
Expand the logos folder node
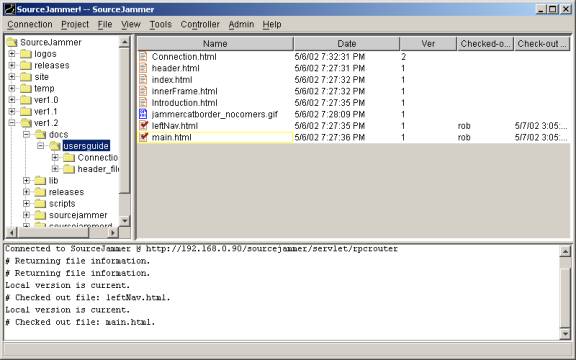click(12, 54)
